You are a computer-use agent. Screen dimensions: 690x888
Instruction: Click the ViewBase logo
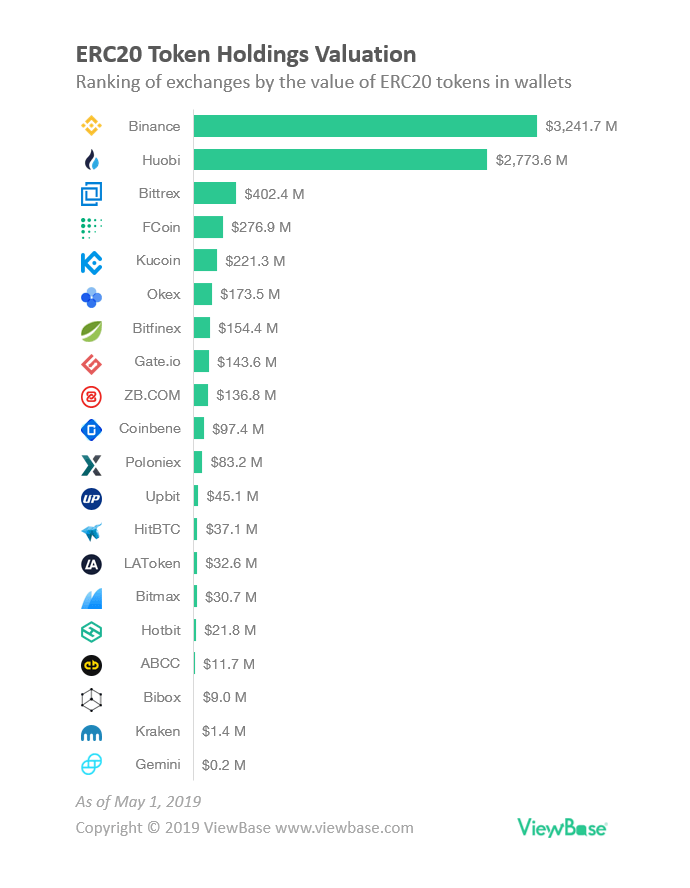(562, 827)
